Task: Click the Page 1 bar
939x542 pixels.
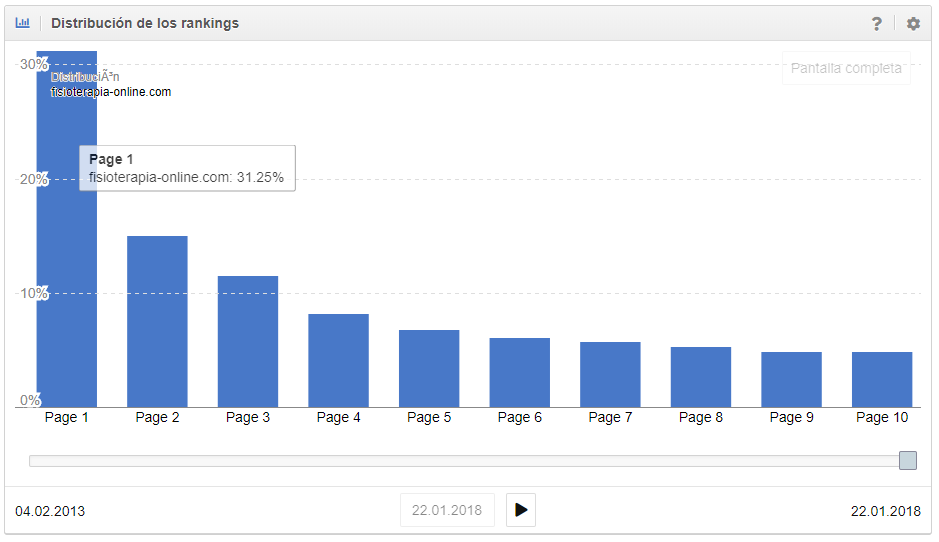Action: (67, 300)
